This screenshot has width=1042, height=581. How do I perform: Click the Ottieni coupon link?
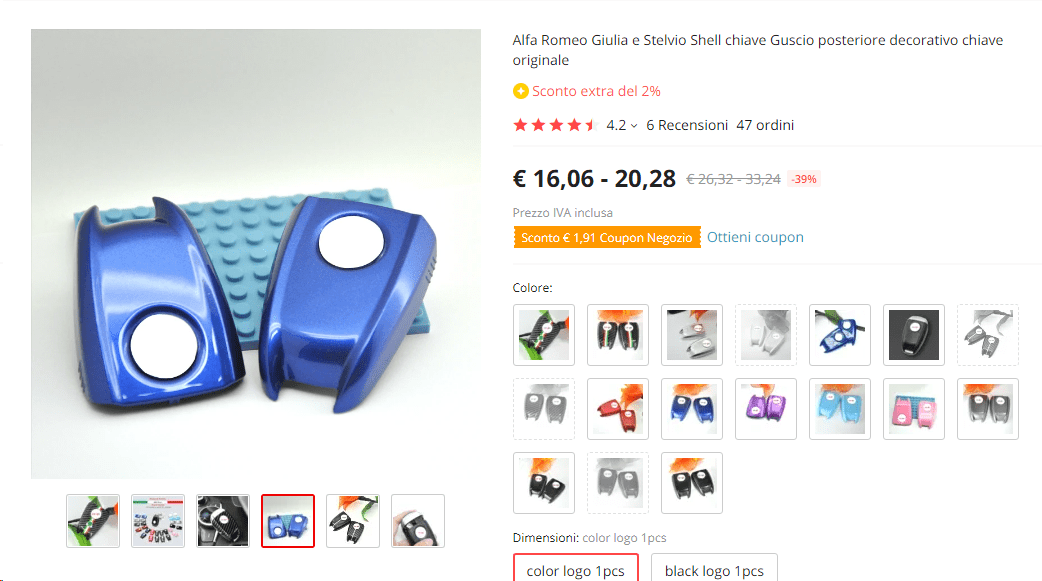pyautogui.click(x=755, y=237)
